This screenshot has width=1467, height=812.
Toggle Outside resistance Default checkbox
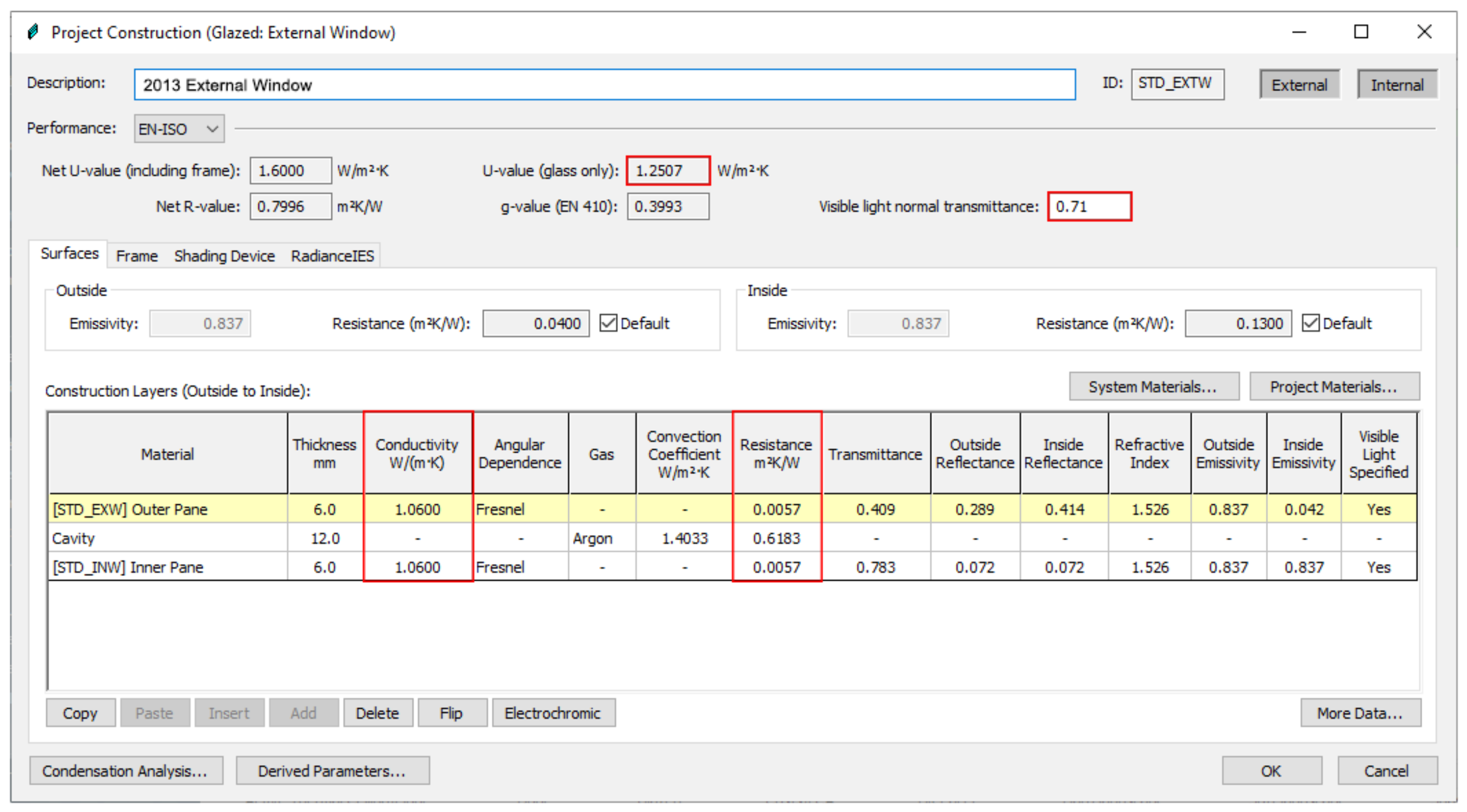point(608,323)
